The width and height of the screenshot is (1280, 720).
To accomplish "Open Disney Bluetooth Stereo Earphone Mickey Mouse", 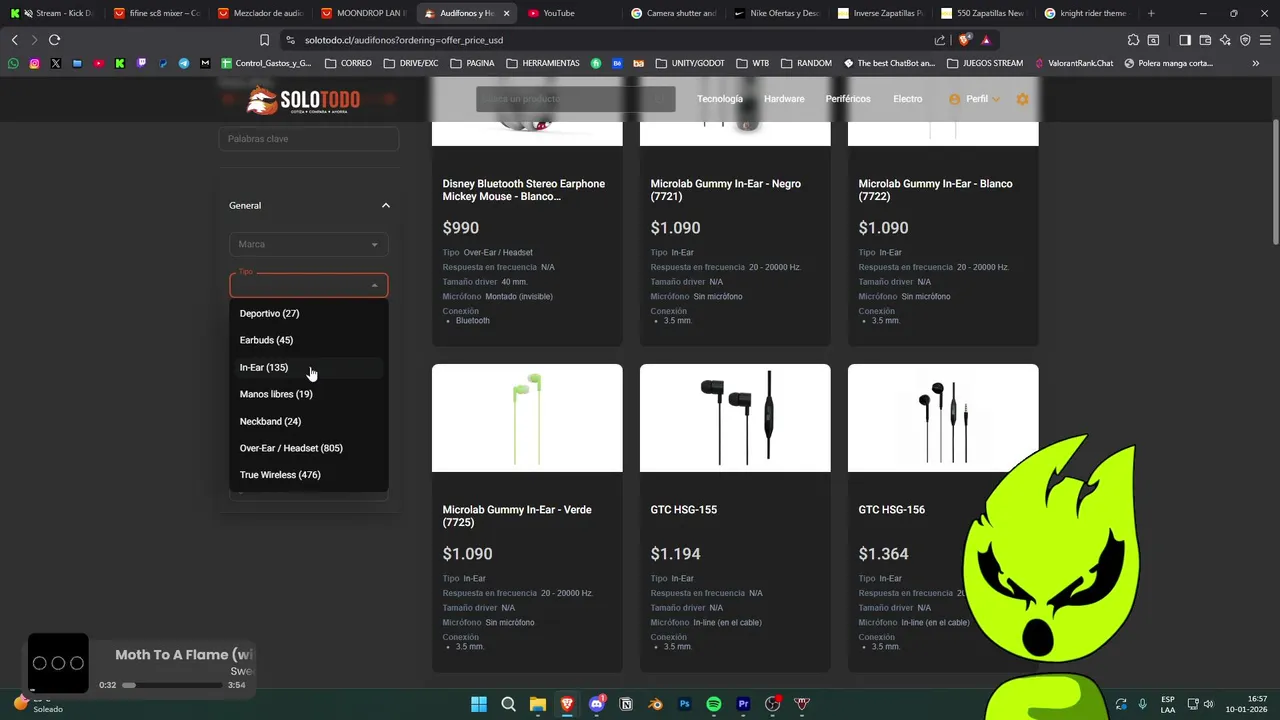I will (524, 190).
